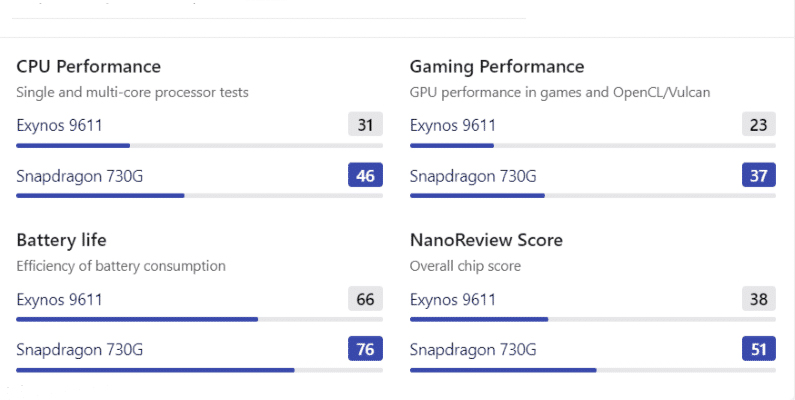
Task: Click the Battery life score badge 66
Action: click(x=365, y=299)
